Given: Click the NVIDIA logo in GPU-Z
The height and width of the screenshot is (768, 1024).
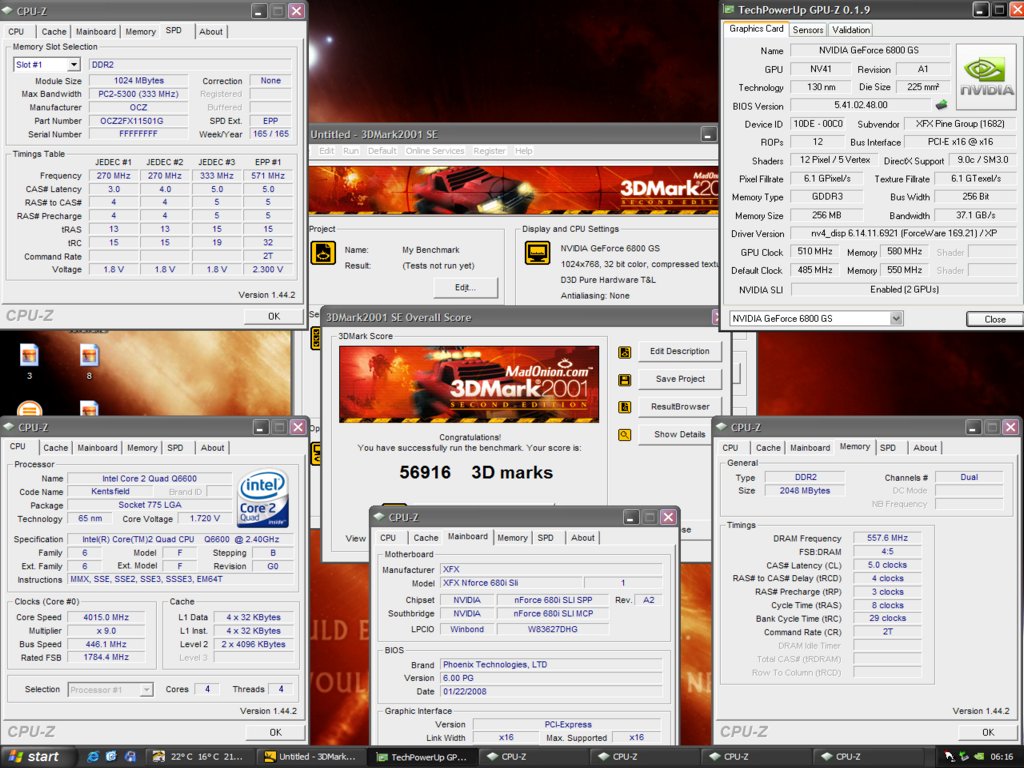Looking at the screenshot, I should pyautogui.click(x=986, y=77).
